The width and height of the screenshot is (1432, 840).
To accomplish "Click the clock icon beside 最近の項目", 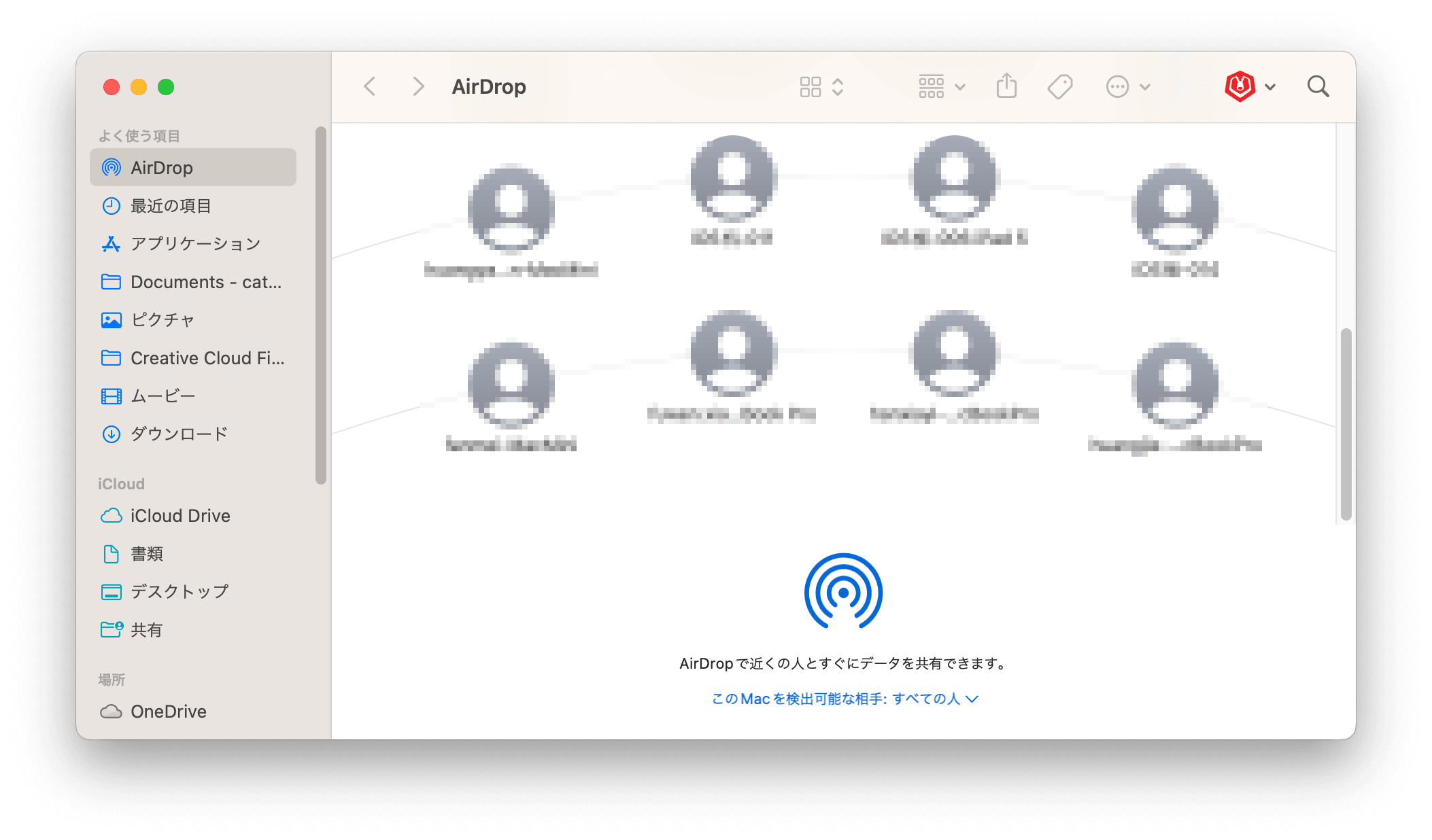I will coord(112,206).
